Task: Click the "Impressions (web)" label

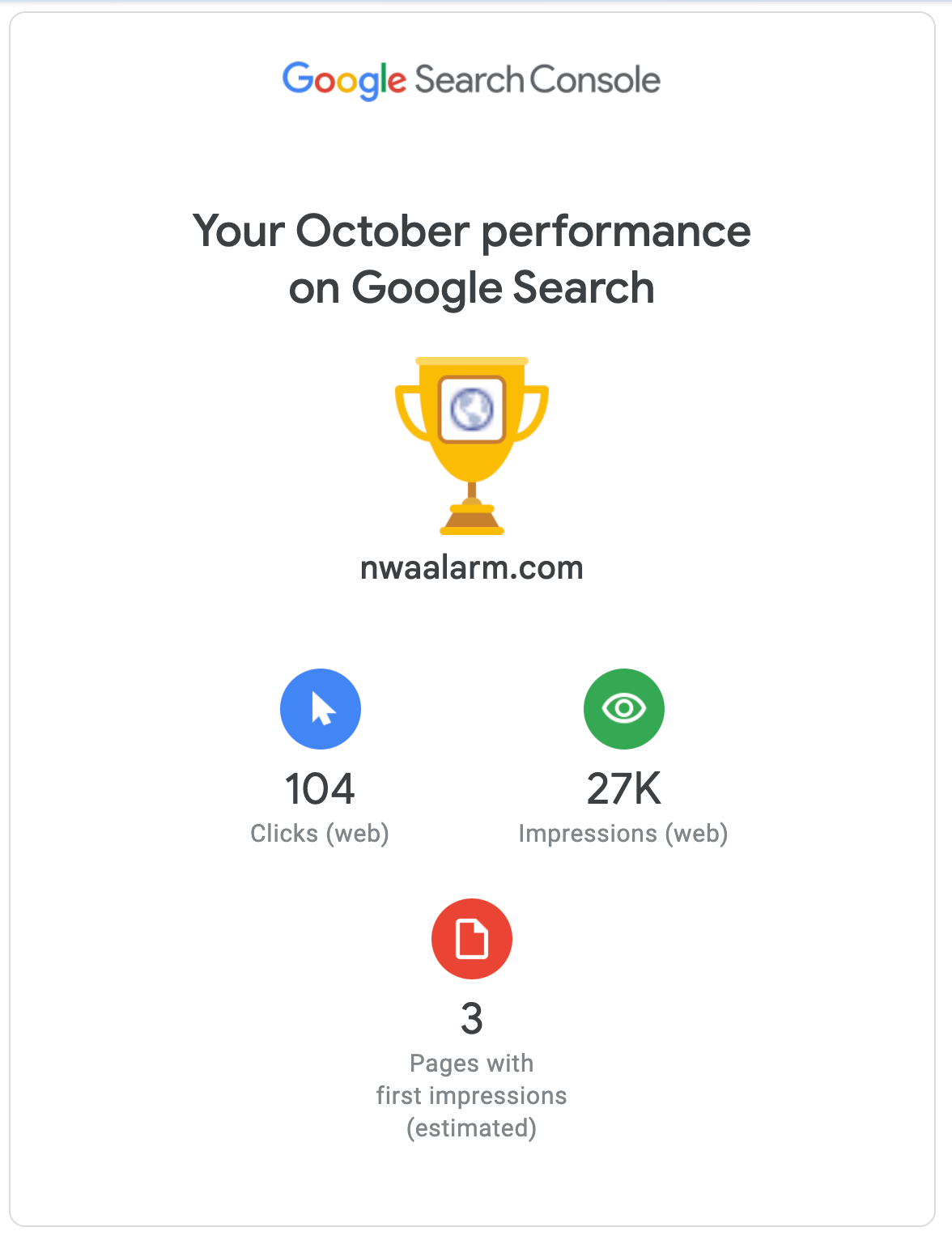Action: (623, 834)
